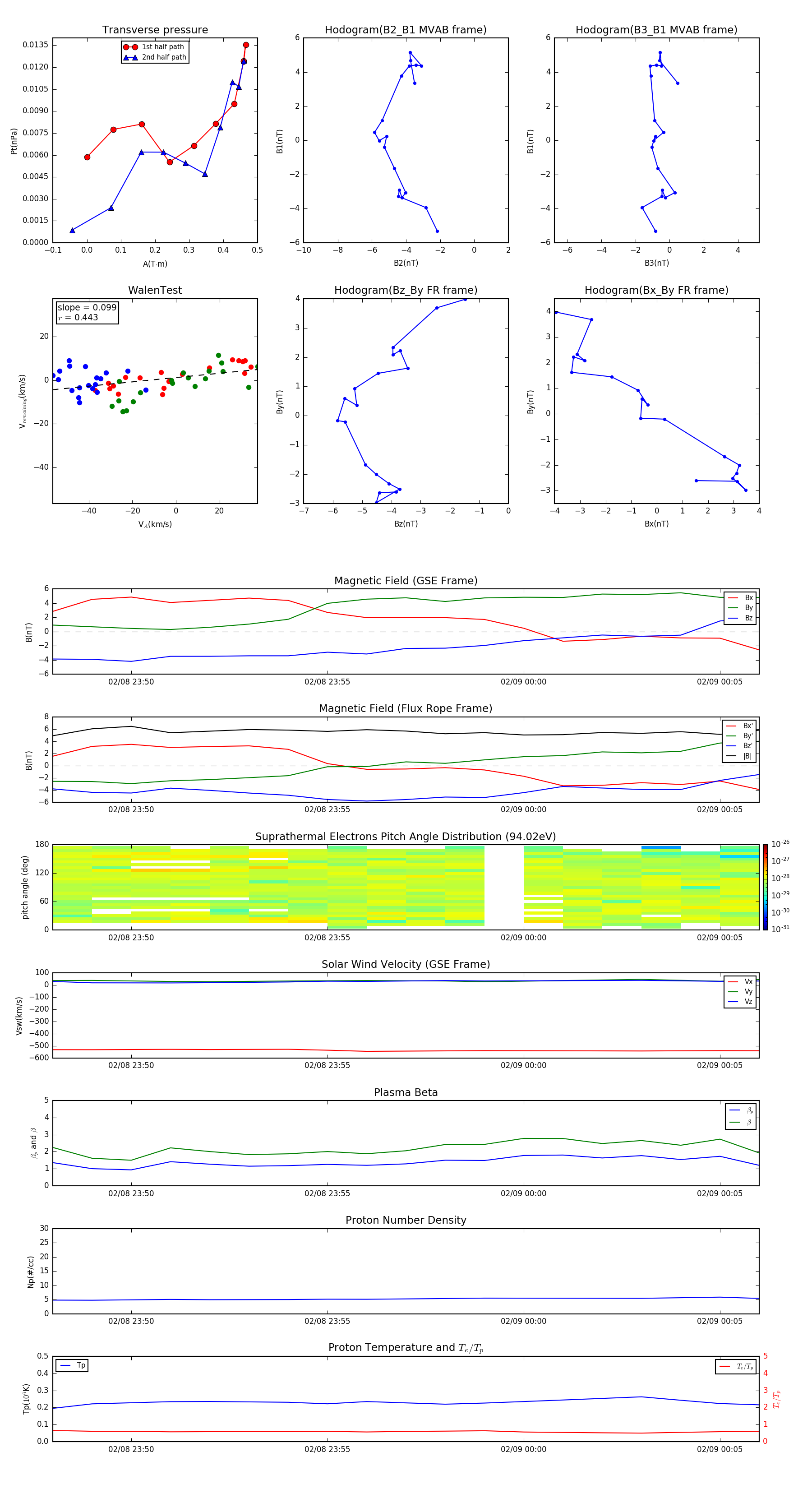
Task: Click 'Magnetic Field (Flux Rope Frame)' title
Action: [x=406, y=709]
